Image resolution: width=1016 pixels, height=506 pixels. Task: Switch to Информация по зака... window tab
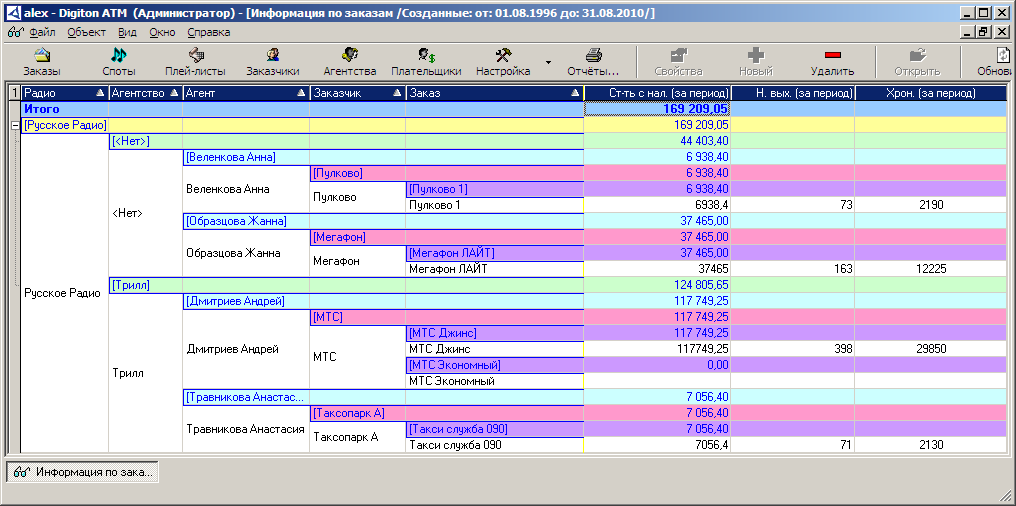(82, 472)
